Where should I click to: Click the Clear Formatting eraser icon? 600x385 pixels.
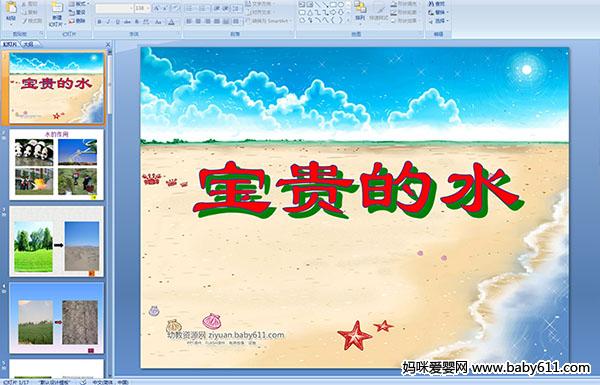176,8
